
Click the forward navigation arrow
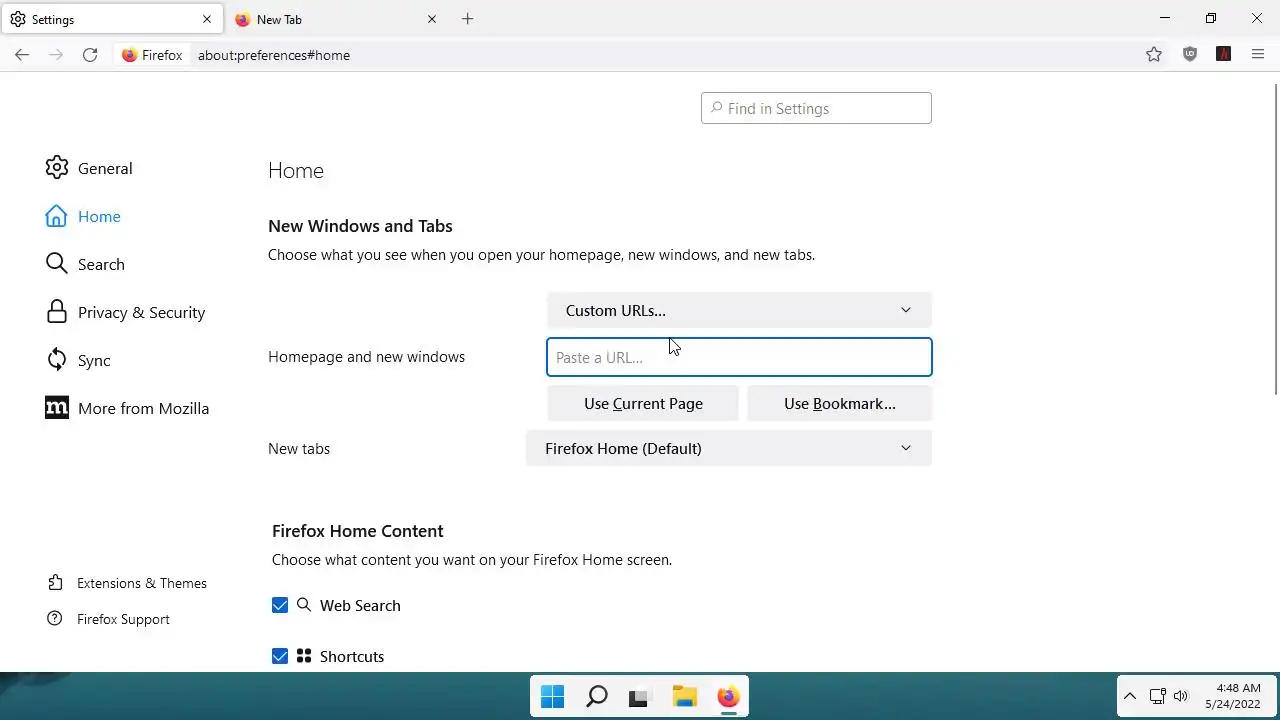pos(56,55)
